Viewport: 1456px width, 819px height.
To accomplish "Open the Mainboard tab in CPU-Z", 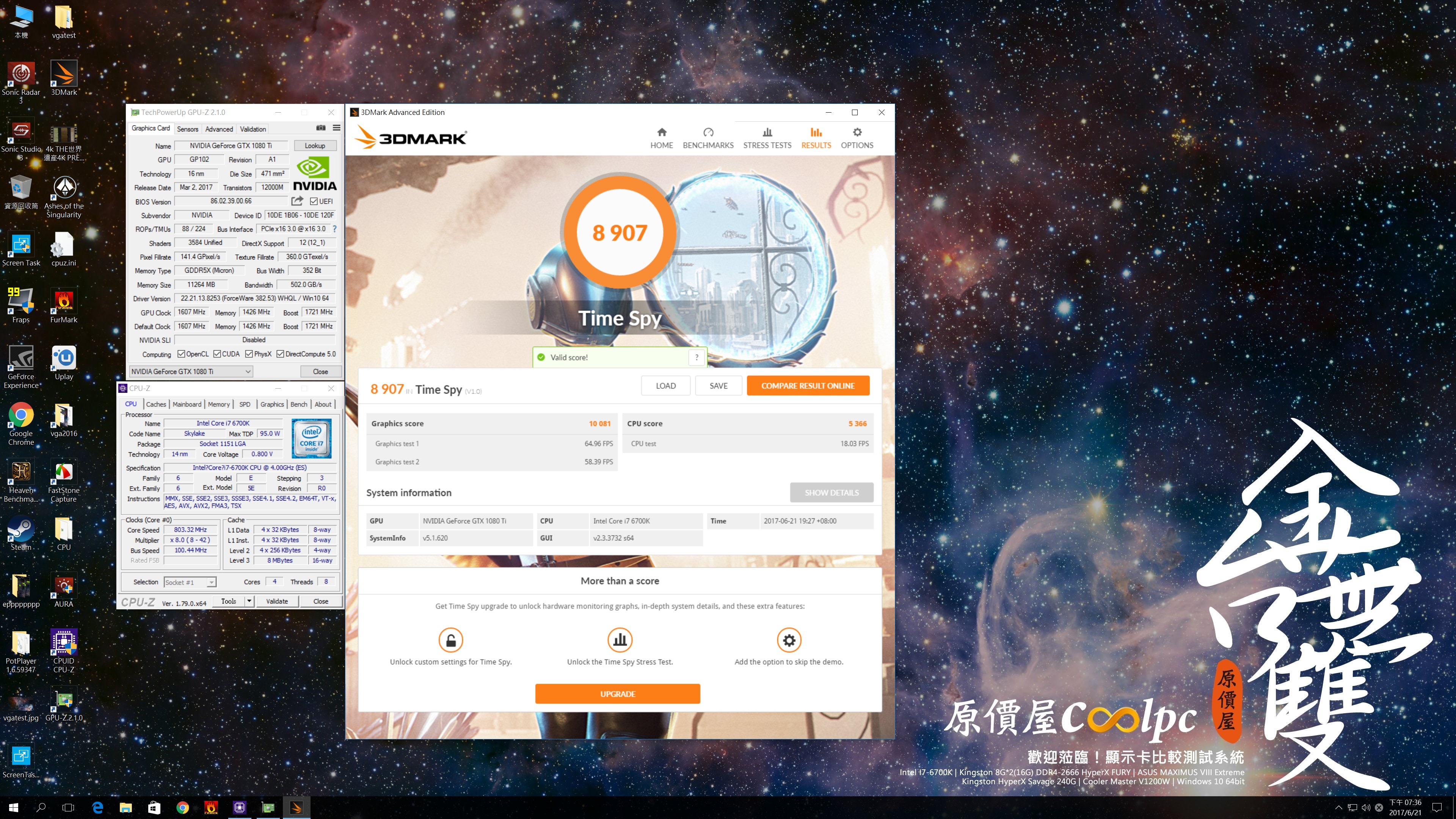I will (187, 404).
